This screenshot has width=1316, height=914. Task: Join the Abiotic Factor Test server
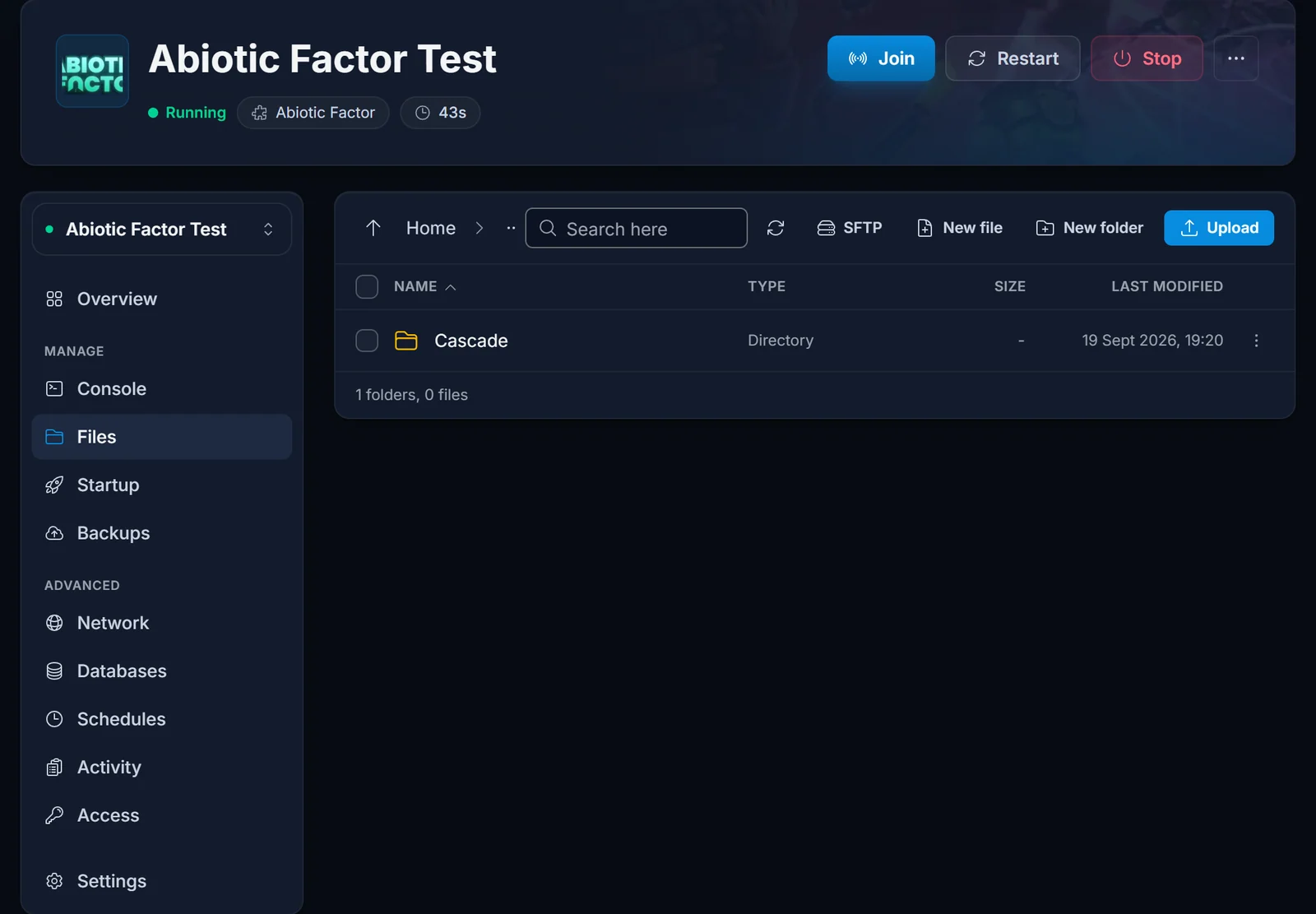[881, 58]
